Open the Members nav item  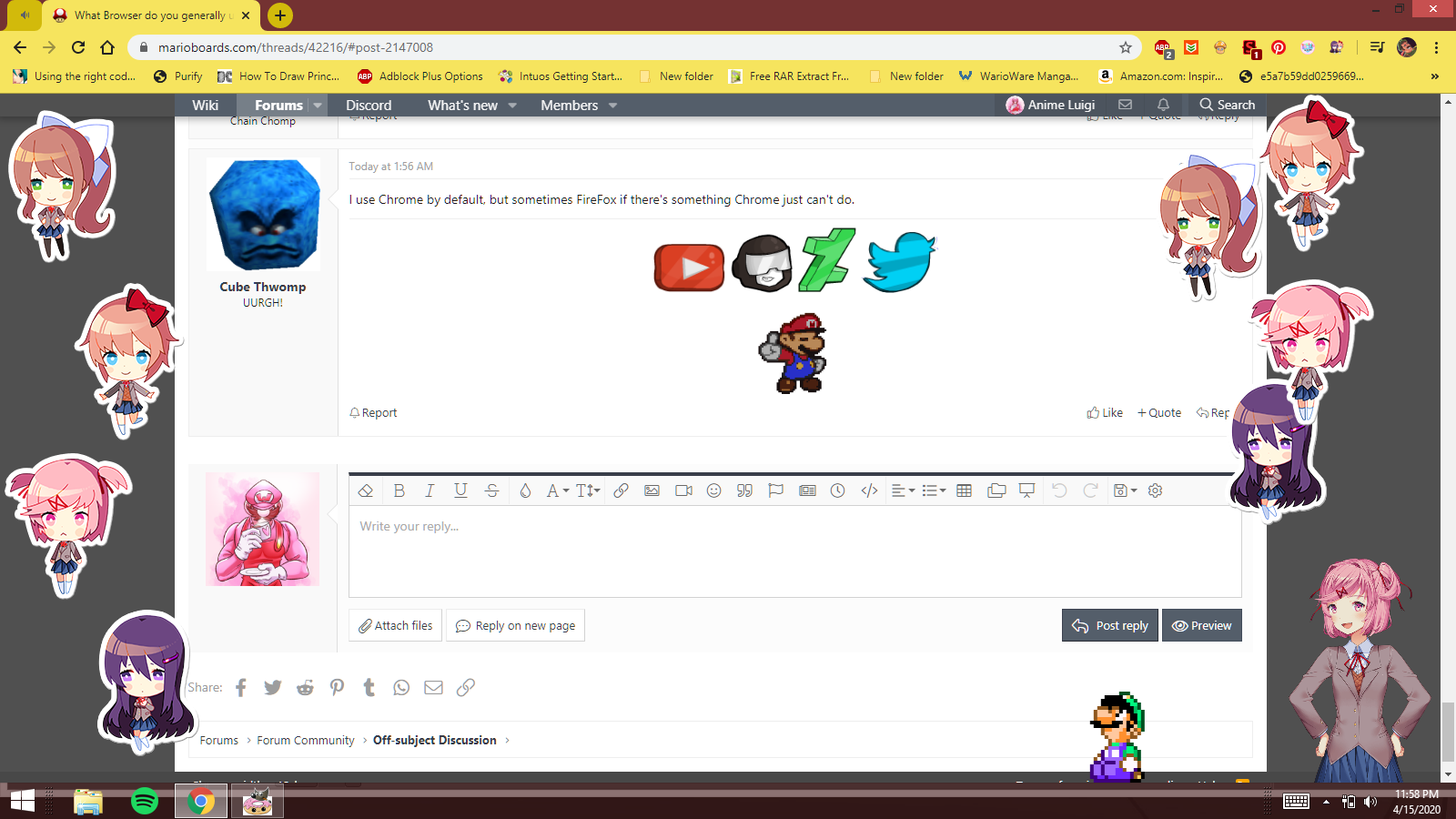point(570,106)
